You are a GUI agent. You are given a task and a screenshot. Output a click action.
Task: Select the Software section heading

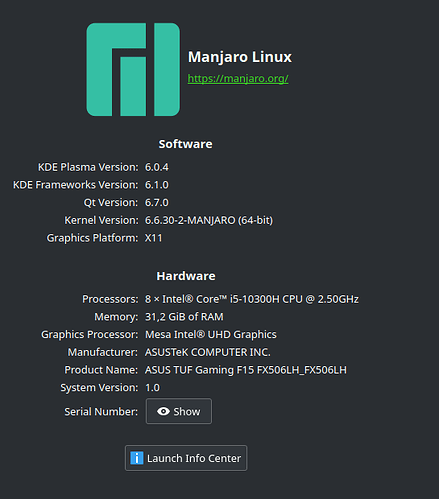click(x=185, y=144)
